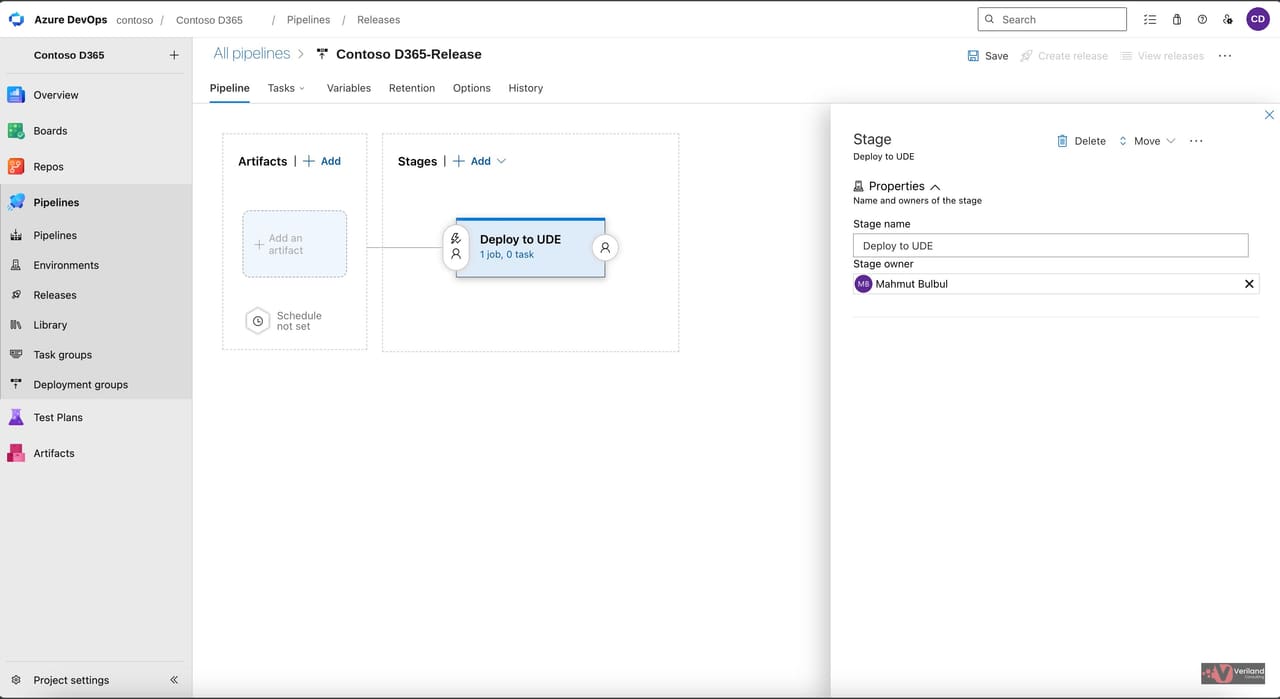Image resolution: width=1280 pixels, height=699 pixels.
Task: Click the Schedule not set clock icon
Action: [258, 321]
